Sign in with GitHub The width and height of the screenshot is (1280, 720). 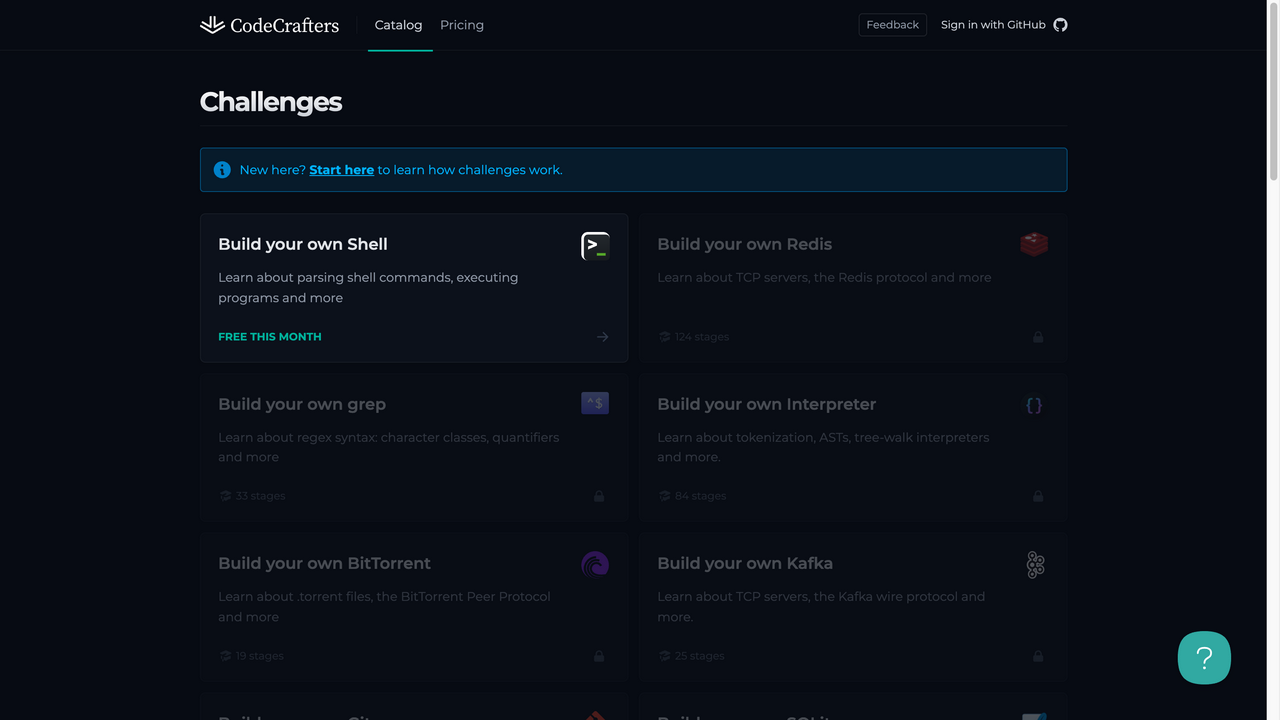tap(1004, 25)
